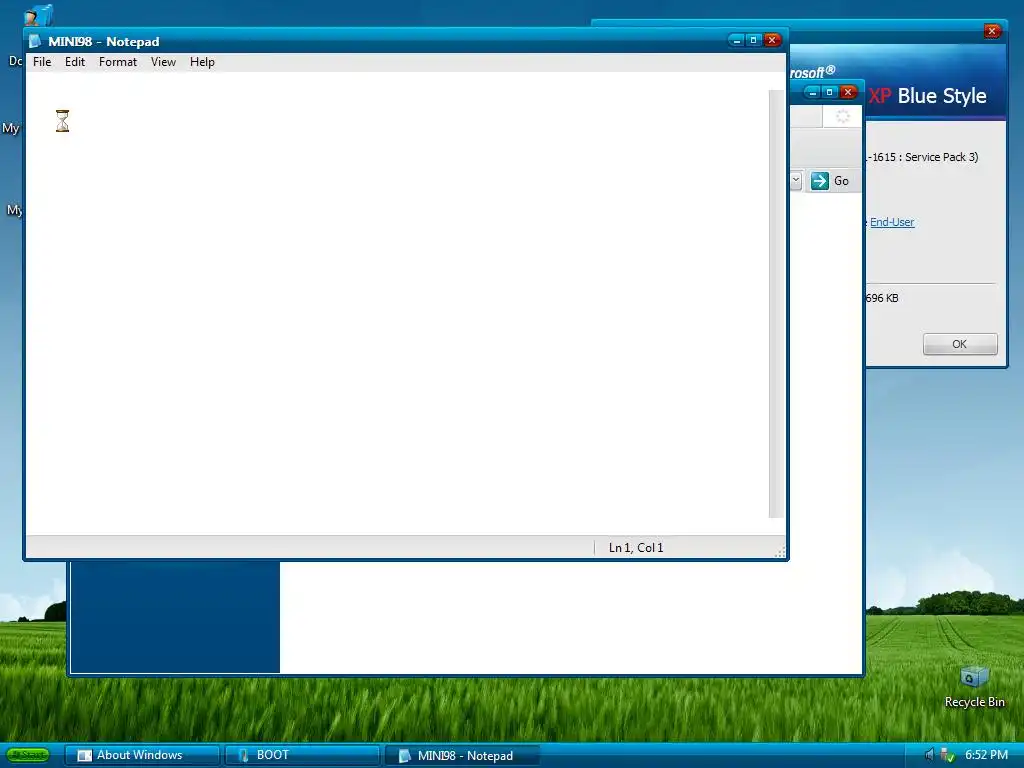Click the volume speaker tray icon

tap(929, 755)
